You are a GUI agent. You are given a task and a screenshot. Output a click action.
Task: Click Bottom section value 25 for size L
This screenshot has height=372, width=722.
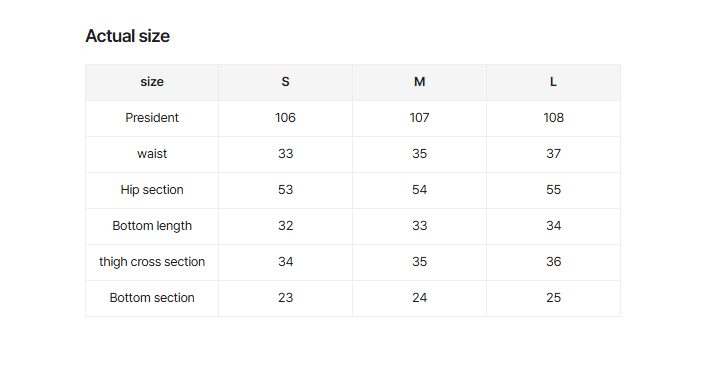click(x=553, y=297)
